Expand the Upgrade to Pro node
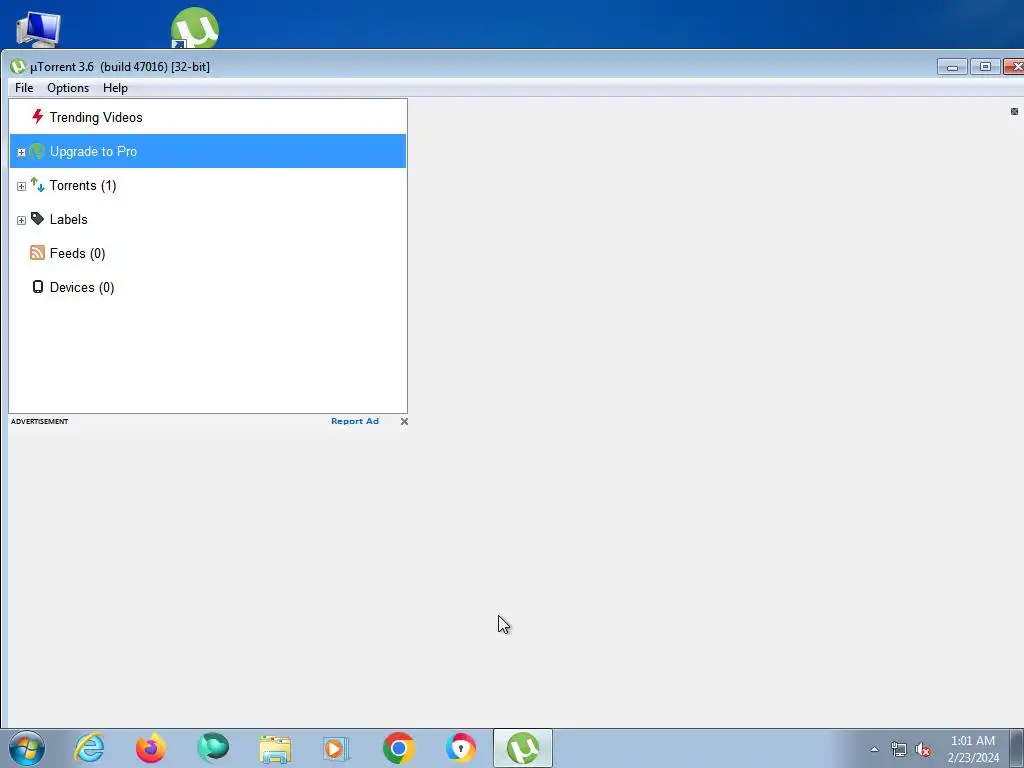Screen dimensions: 1024x768 (x=21, y=152)
